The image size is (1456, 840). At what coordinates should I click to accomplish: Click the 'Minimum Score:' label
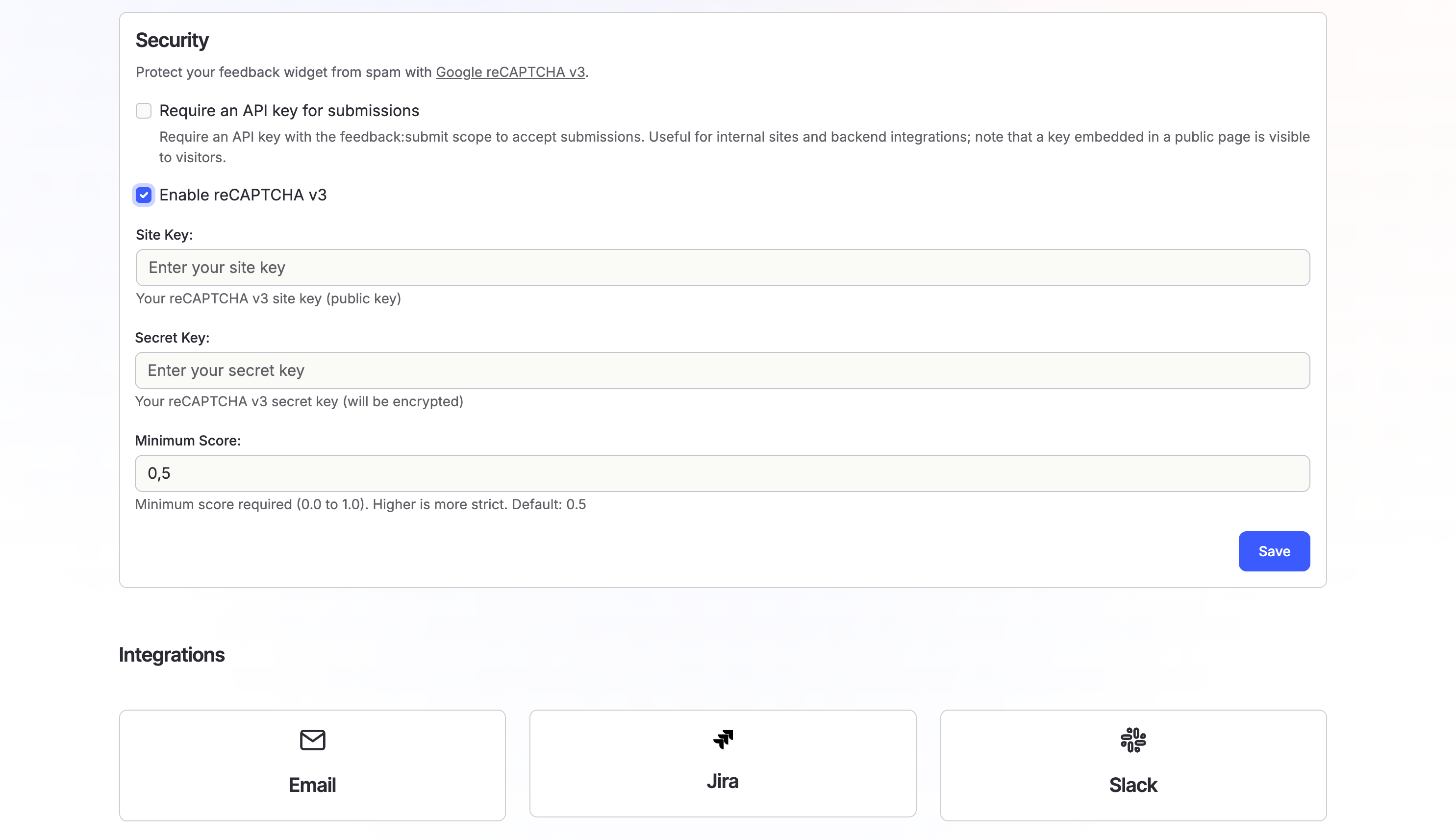tap(188, 440)
